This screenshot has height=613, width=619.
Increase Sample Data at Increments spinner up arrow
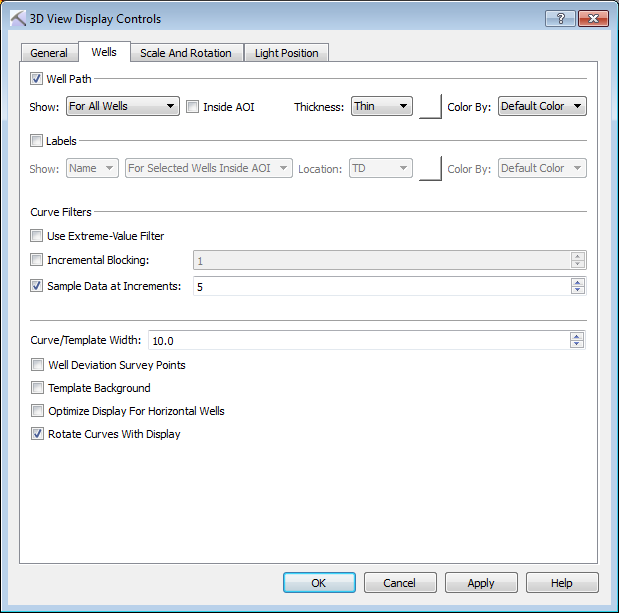pos(577,282)
